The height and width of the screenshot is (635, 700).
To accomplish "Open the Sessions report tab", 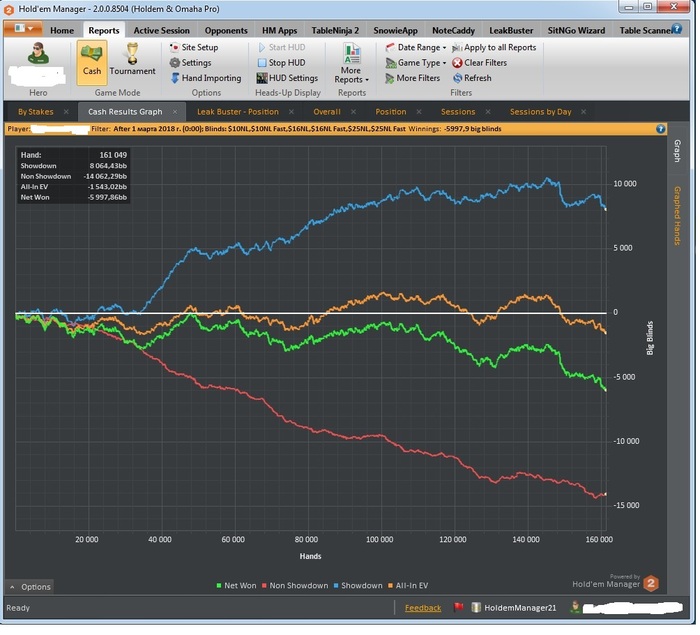I will coord(458,112).
